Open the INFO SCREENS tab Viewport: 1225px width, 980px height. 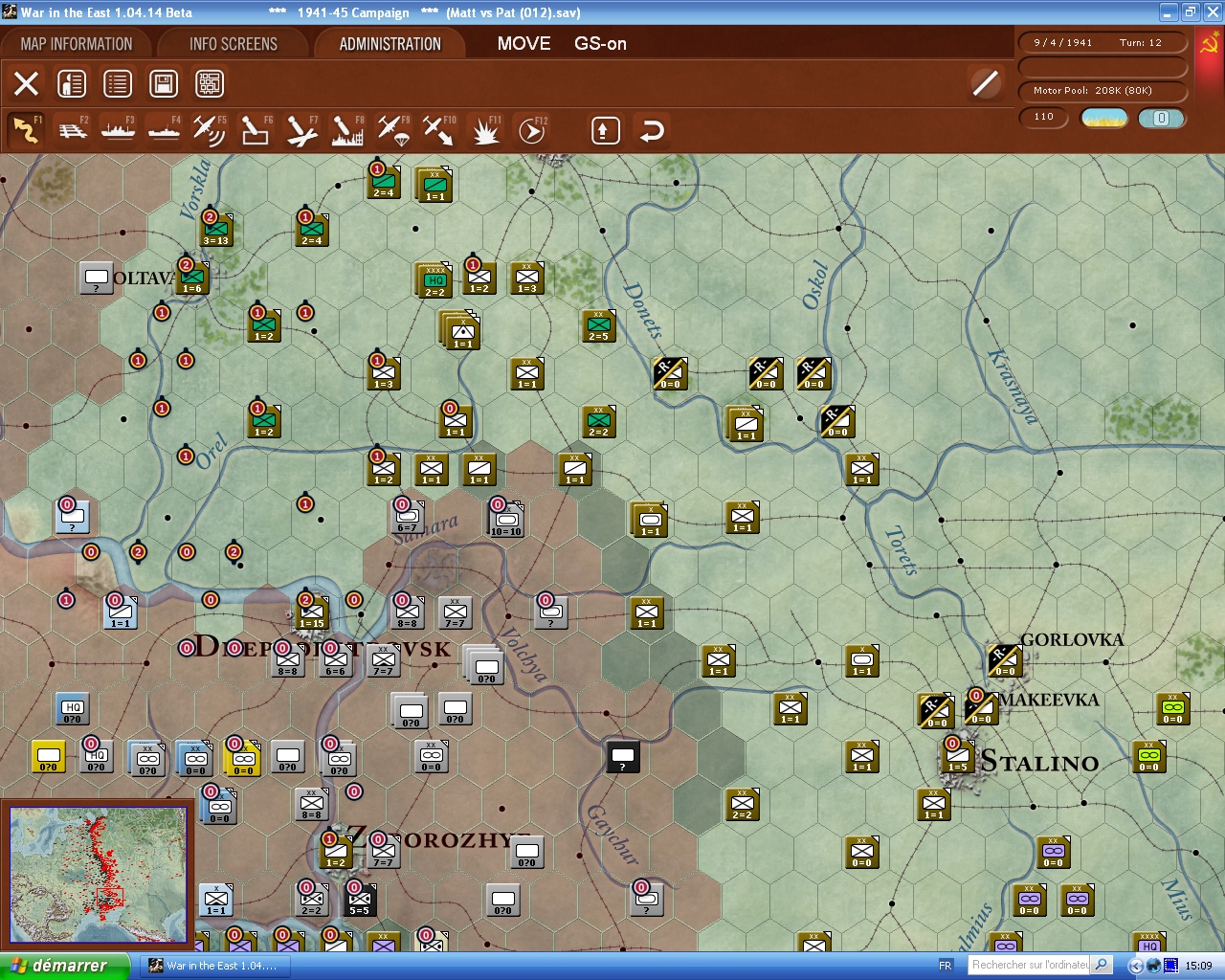pos(233,44)
